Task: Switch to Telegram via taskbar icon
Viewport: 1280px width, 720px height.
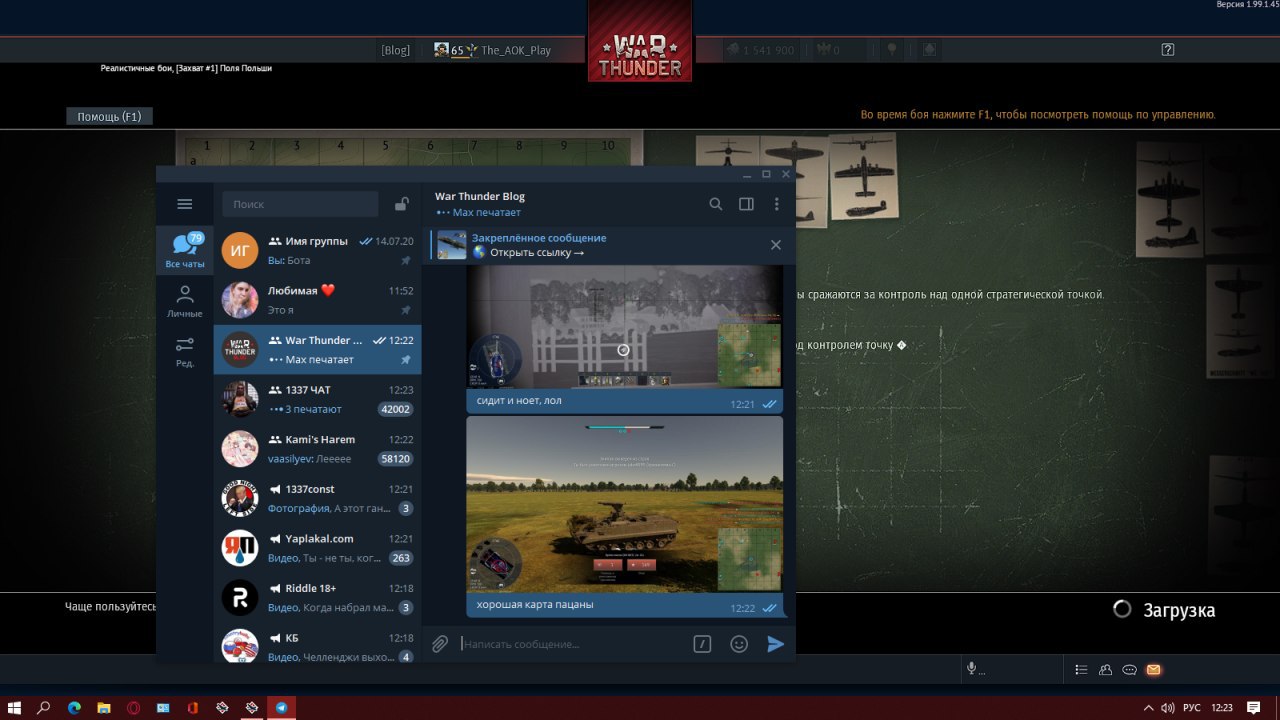Action: pyautogui.click(x=281, y=707)
